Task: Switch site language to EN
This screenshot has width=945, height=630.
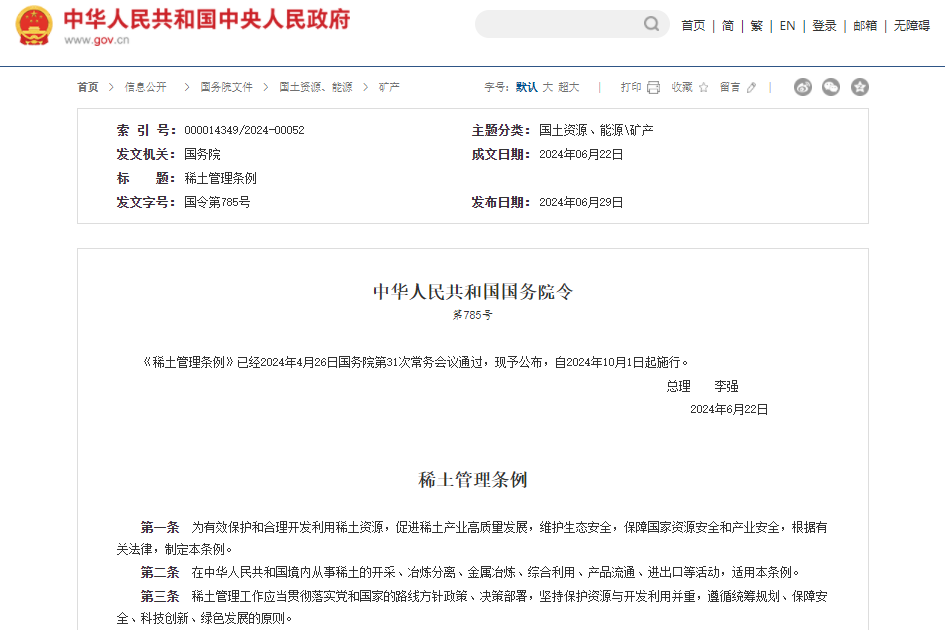Action: click(x=787, y=25)
